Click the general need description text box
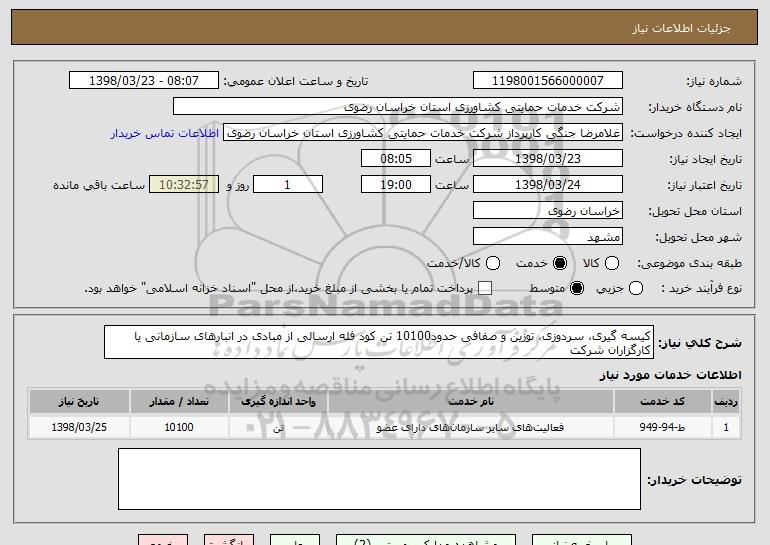770x545 pixels. [x=379, y=342]
